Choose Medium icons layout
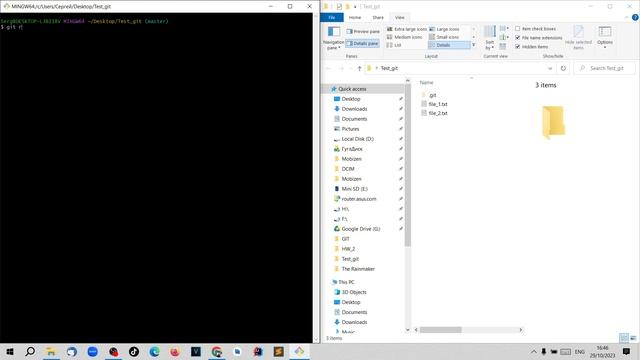This screenshot has height=360, width=640. point(404,37)
